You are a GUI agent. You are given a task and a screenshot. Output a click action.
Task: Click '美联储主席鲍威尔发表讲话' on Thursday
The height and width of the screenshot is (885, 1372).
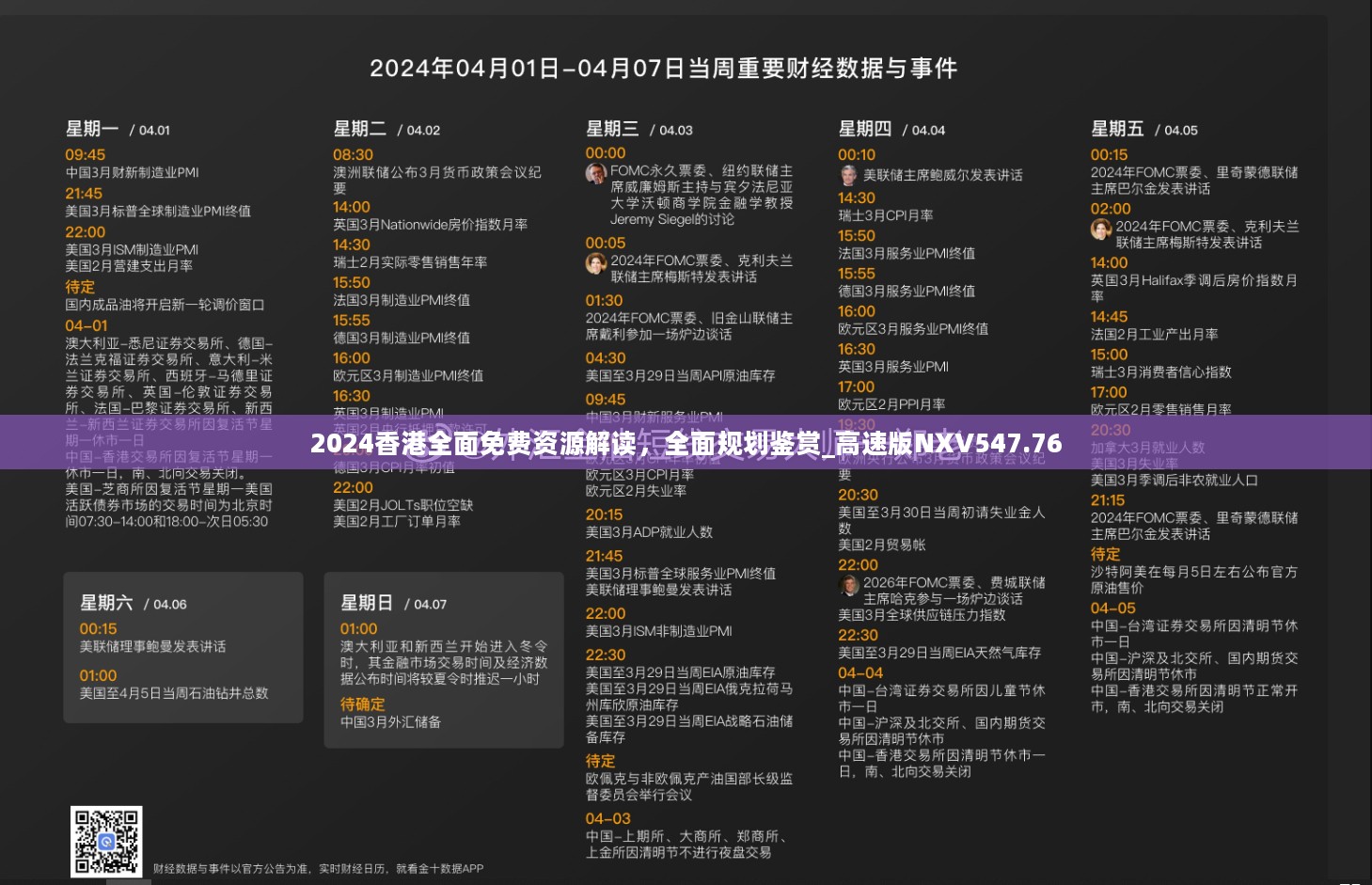pos(943,176)
